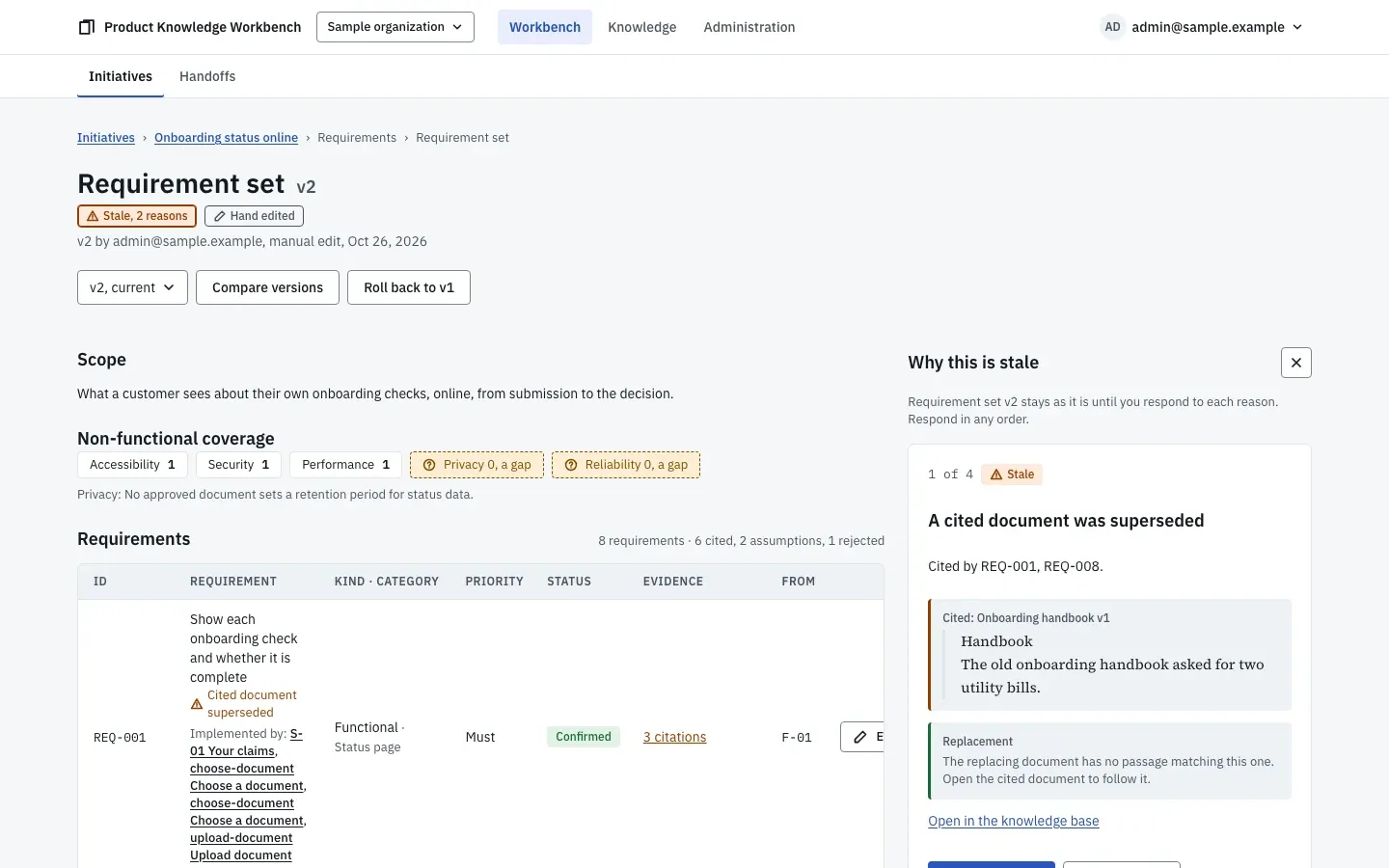Open the Administration section
Image resolution: width=1389 pixels, height=868 pixels.
[749, 27]
